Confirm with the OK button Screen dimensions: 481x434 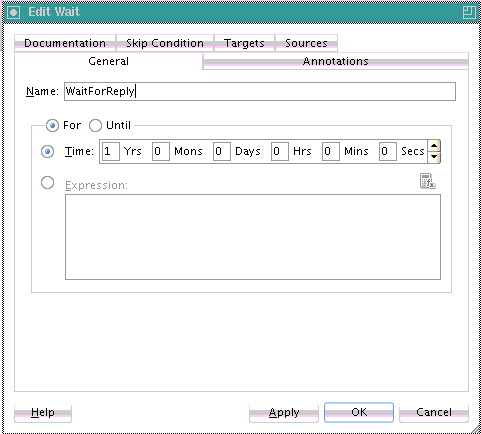(359, 412)
